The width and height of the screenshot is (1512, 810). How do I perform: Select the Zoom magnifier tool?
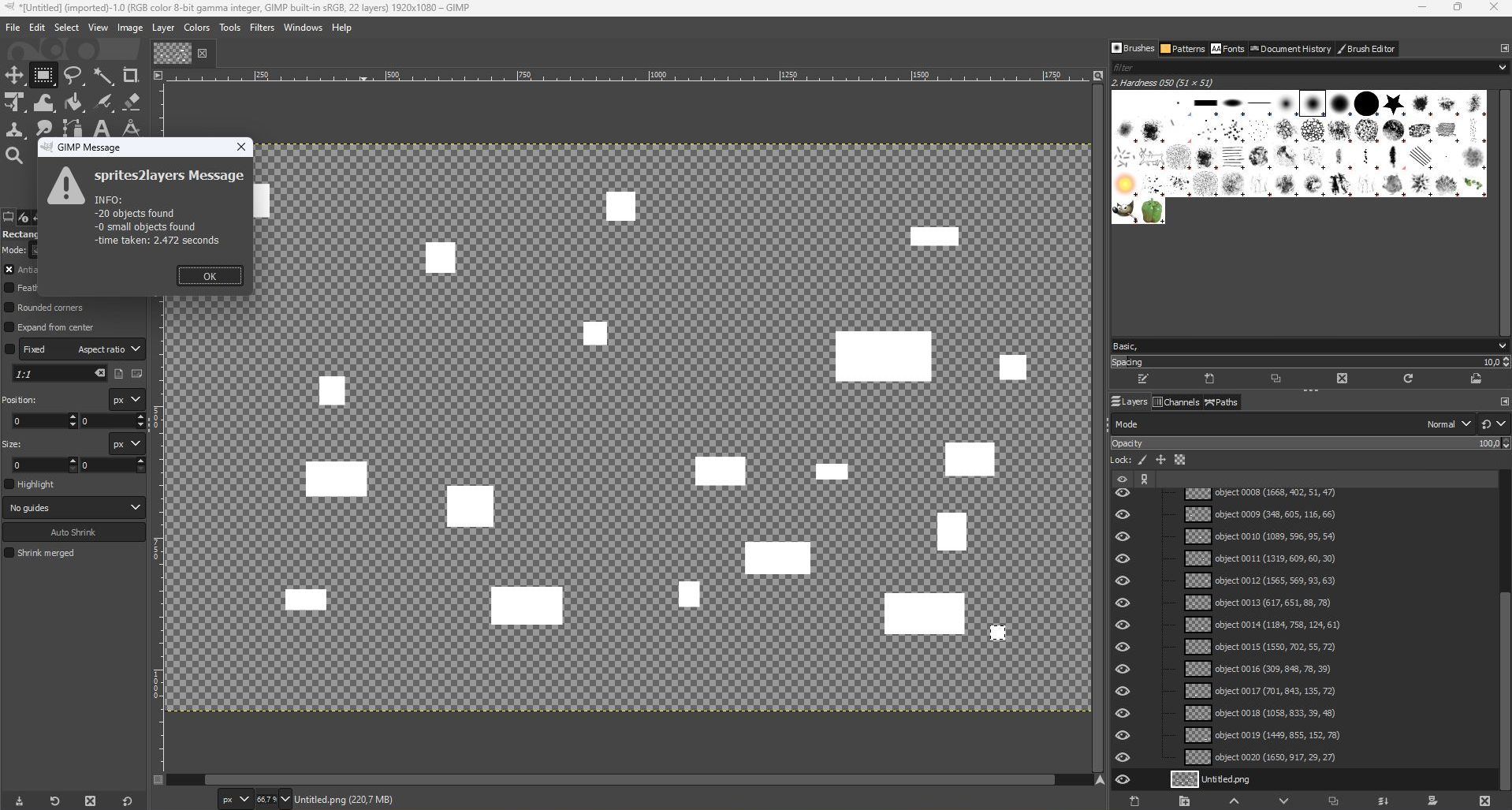[x=14, y=156]
